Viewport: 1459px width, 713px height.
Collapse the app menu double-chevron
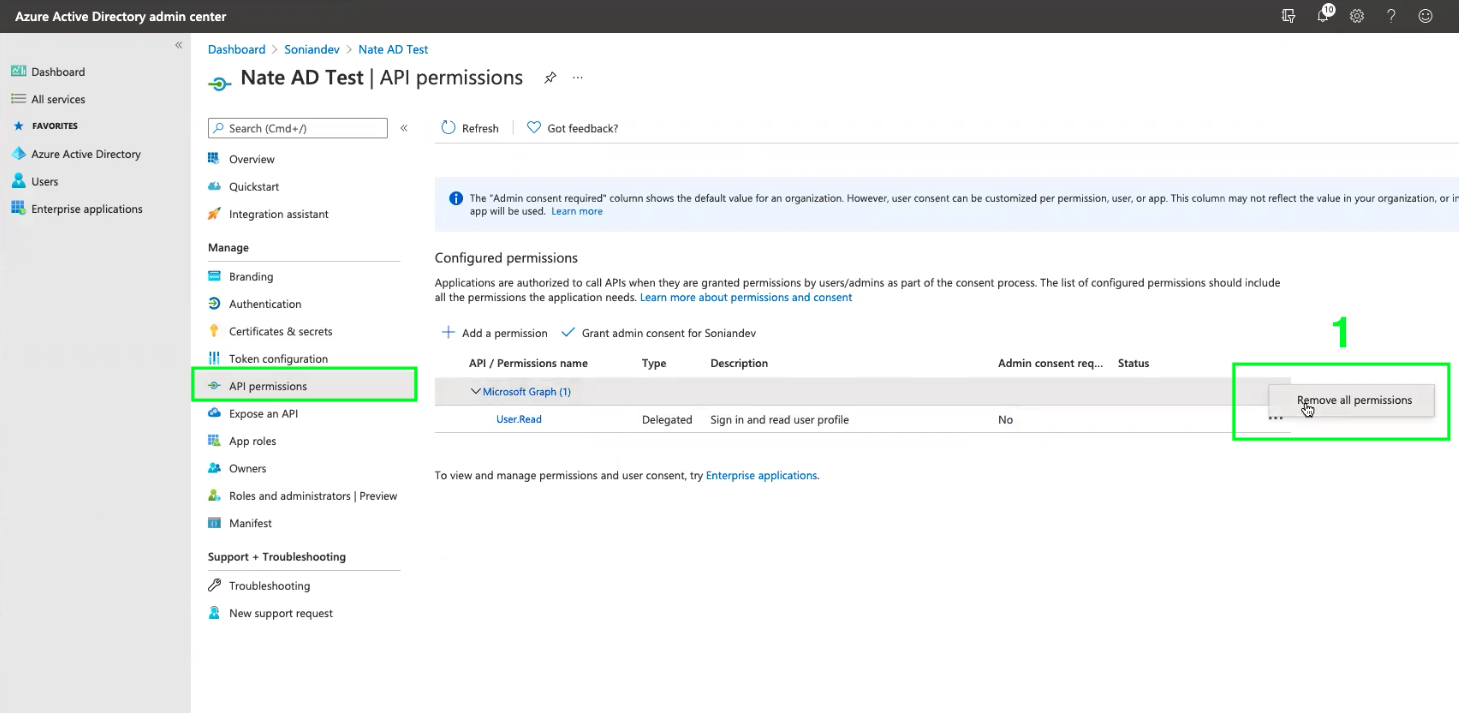tap(404, 128)
